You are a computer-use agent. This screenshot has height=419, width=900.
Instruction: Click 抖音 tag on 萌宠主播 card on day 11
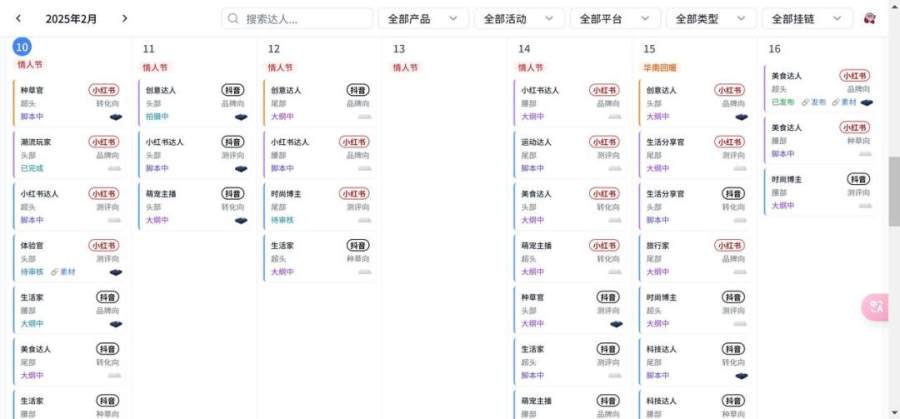(x=233, y=193)
